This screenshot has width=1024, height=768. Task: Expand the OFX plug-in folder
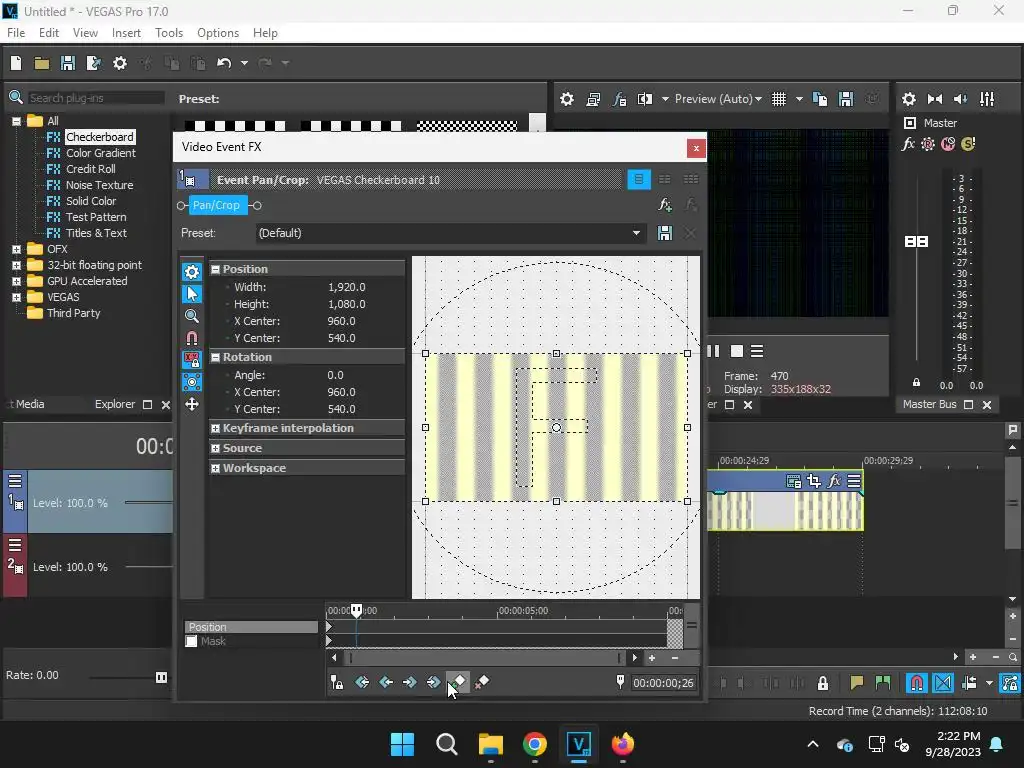click(x=16, y=249)
